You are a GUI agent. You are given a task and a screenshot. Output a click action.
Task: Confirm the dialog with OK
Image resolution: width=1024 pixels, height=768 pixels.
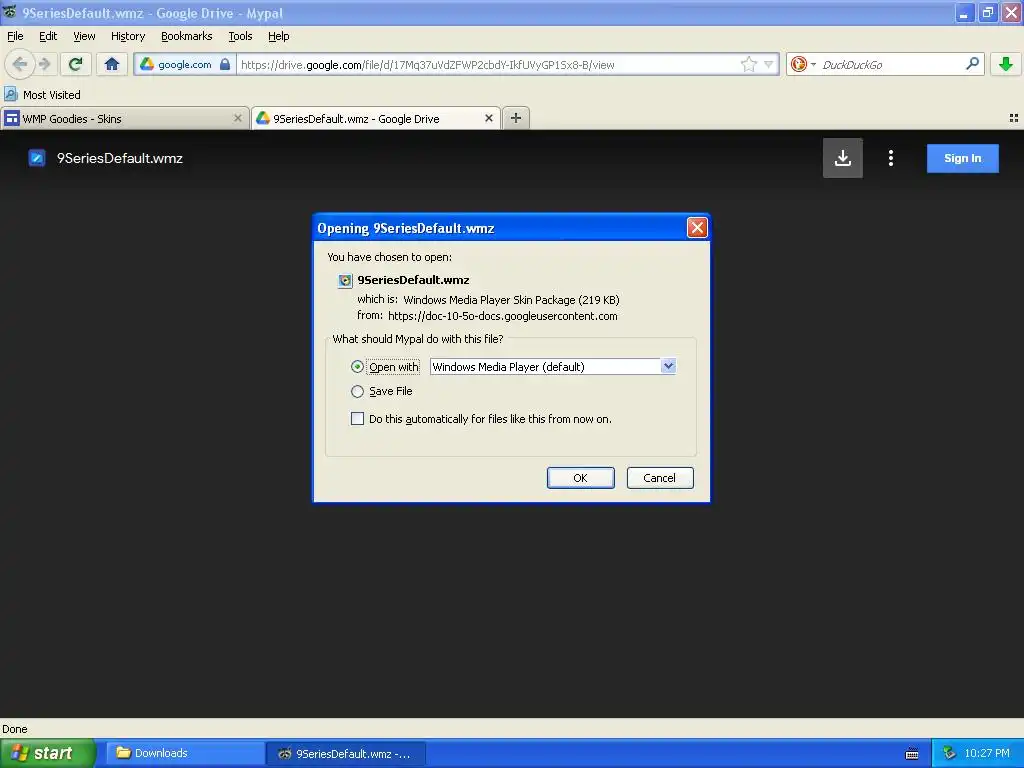581,478
